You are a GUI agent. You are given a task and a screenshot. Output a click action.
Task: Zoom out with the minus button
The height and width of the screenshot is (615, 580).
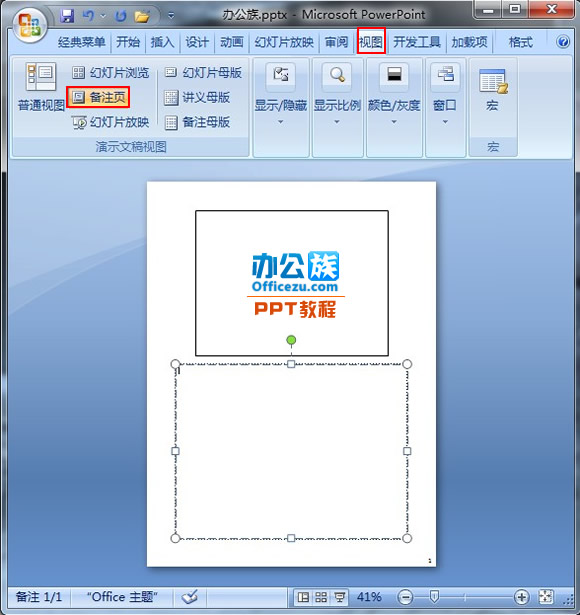405,597
